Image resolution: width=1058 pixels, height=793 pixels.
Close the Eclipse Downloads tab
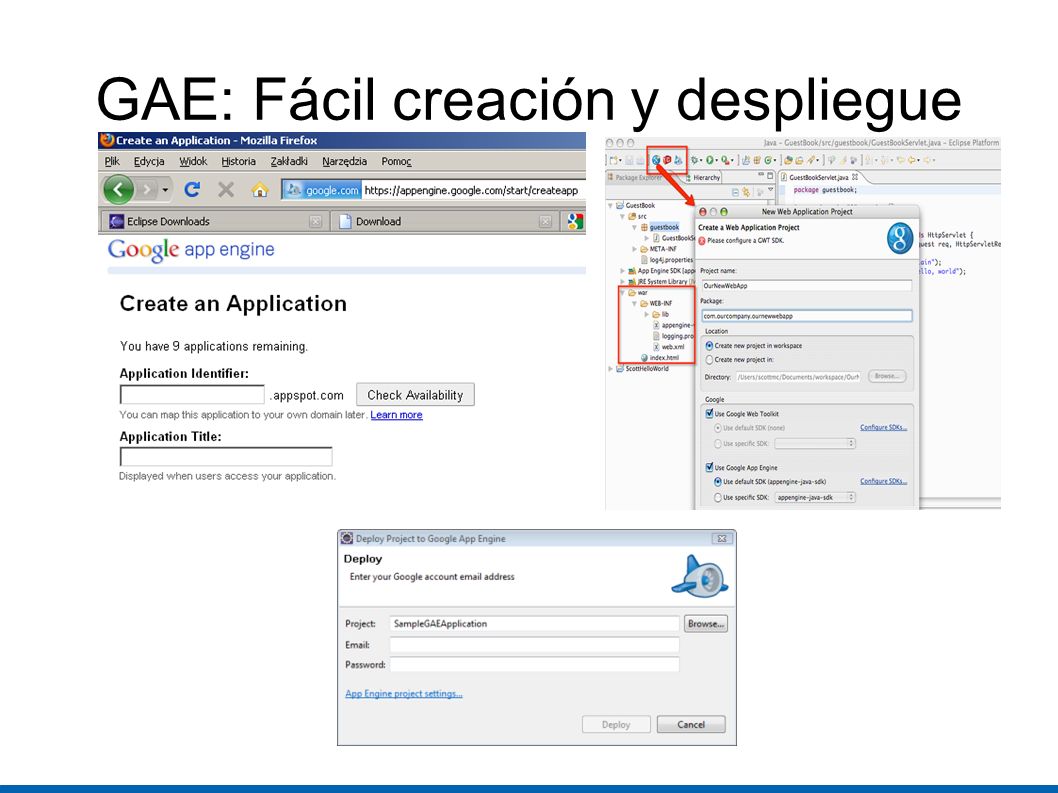pos(315,221)
